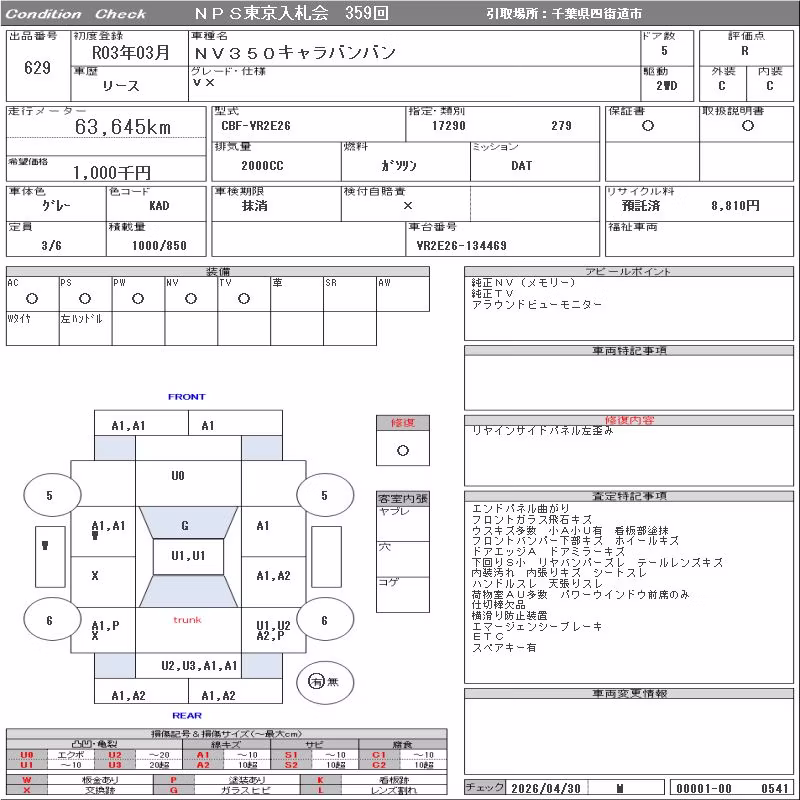Click the circle mark under NV equipment
The image size is (800, 800).
point(191,298)
